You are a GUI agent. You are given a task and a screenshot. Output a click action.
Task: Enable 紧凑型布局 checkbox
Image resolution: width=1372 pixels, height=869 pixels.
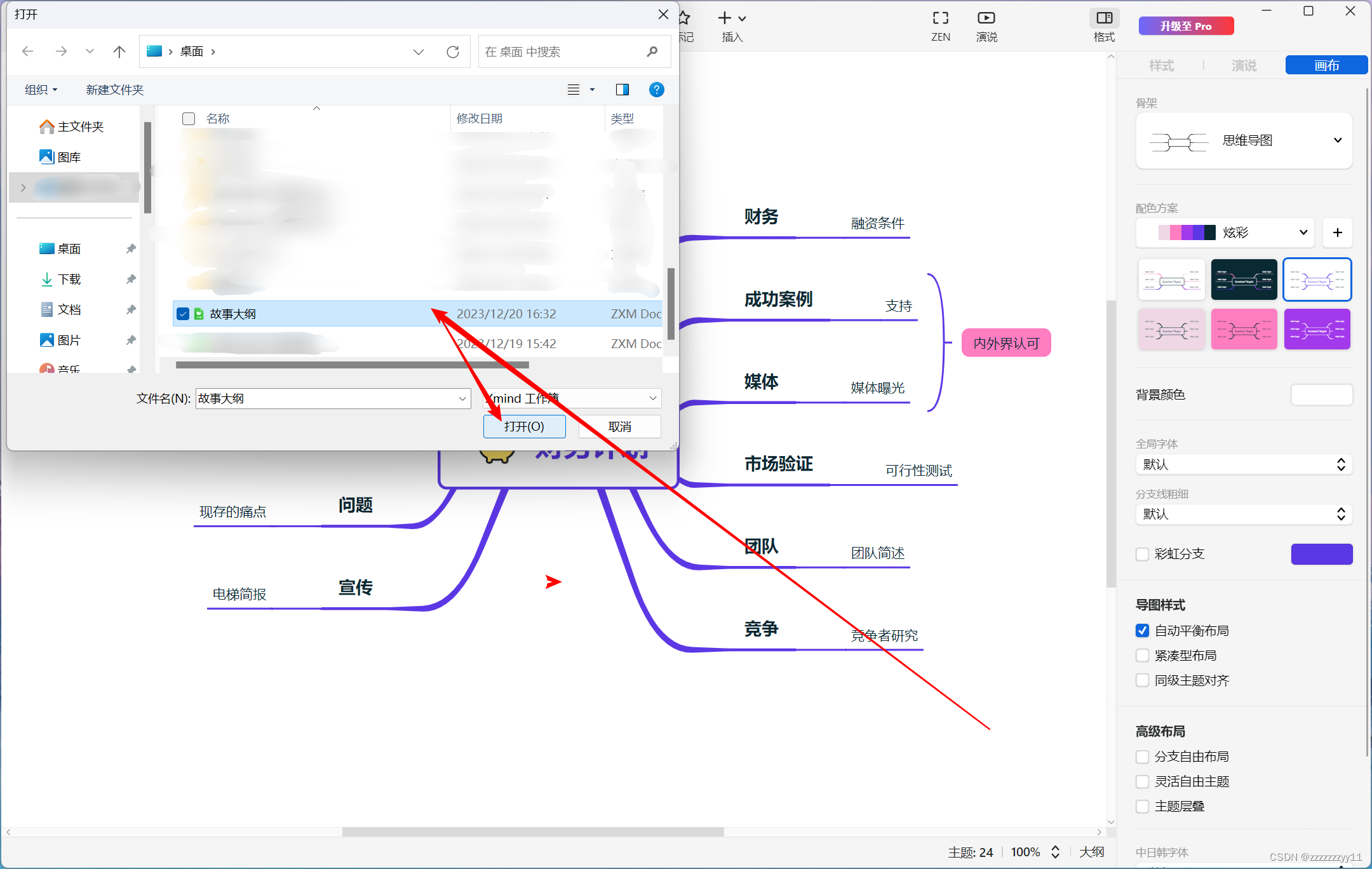1142,656
